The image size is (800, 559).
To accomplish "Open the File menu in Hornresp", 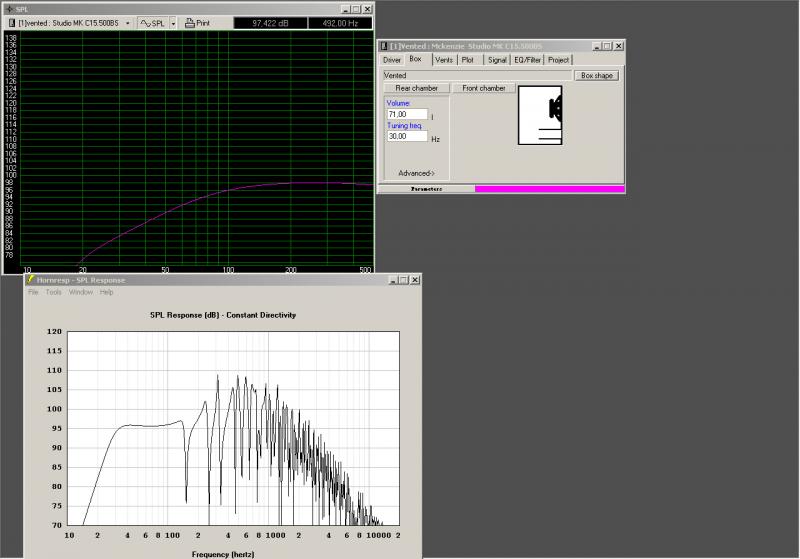I will click(33, 292).
